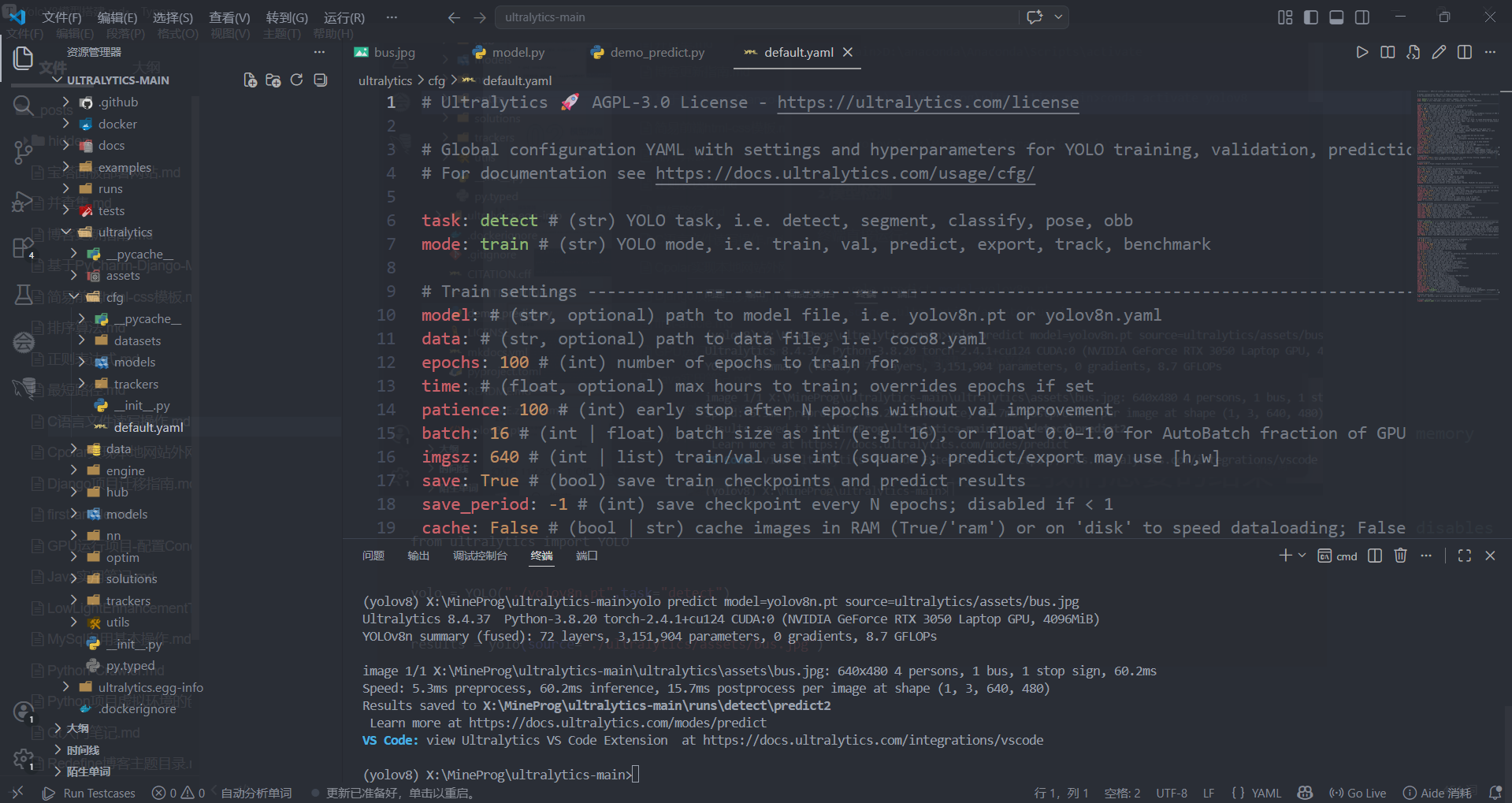Open the Manage gear icon
1512x803 pixels.
24,759
